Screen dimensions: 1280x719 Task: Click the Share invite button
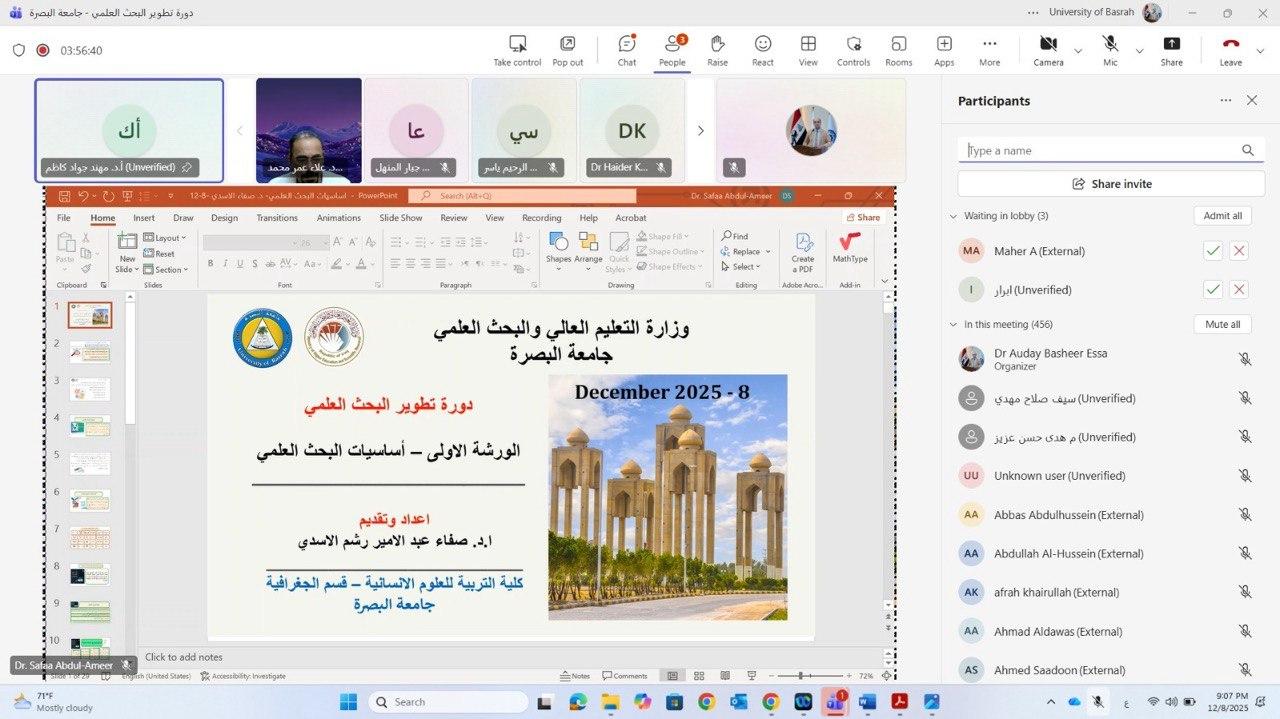click(1110, 184)
